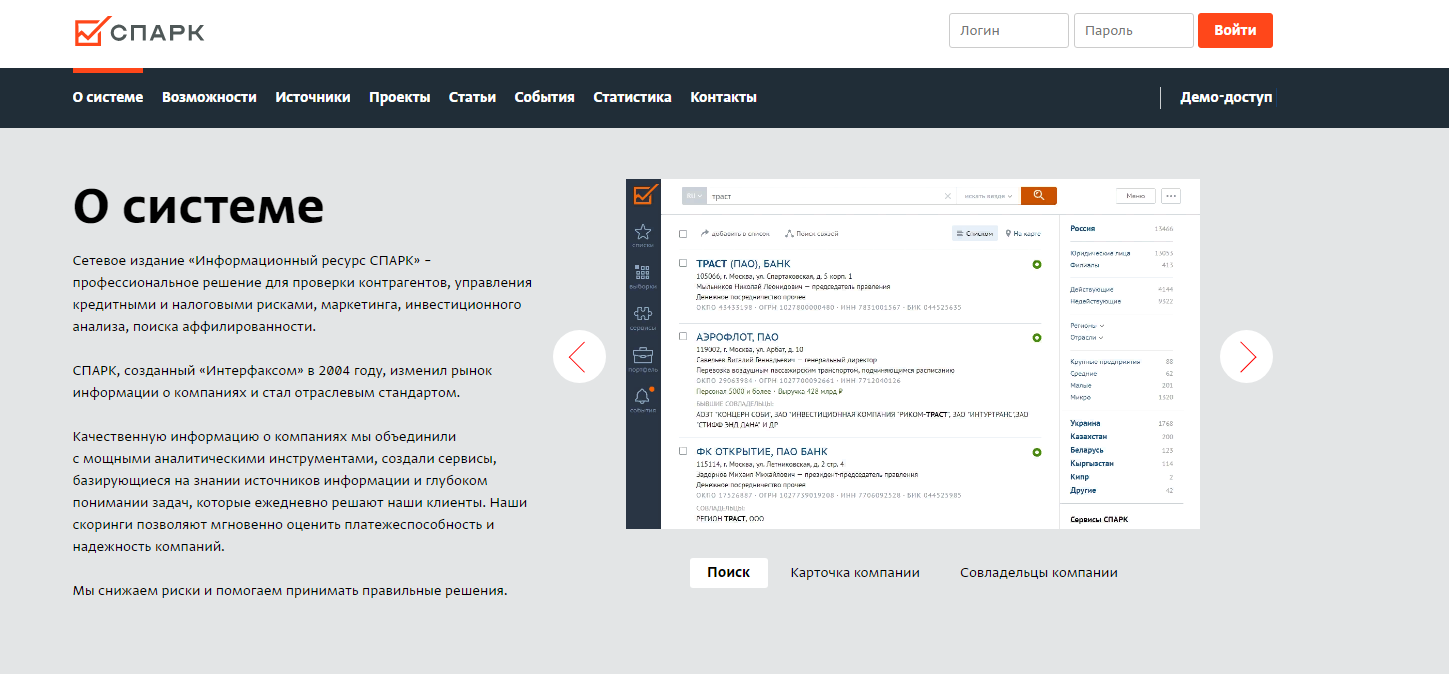Image resolution: width=1449 pixels, height=679 pixels.
Task: Click the puzzle сервисы icon in the slide sidebar
Action: pyautogui.click(x=643, y=317)
